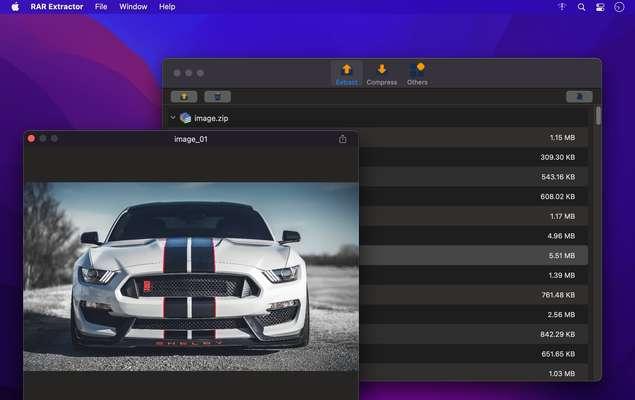Select the row with size 1.17 MB
Viewport: 635px width, 400px height.
coord(473,216)
